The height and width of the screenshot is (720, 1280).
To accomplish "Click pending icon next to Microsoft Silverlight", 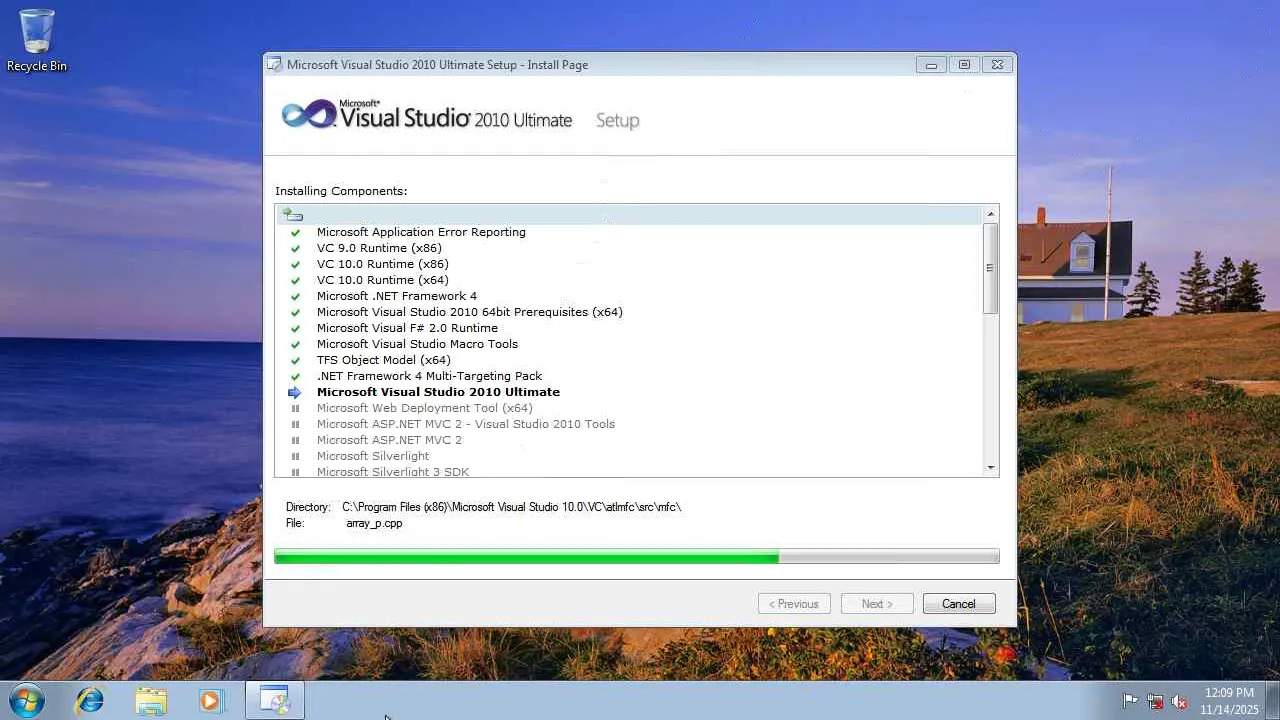I will click(295, 456).
